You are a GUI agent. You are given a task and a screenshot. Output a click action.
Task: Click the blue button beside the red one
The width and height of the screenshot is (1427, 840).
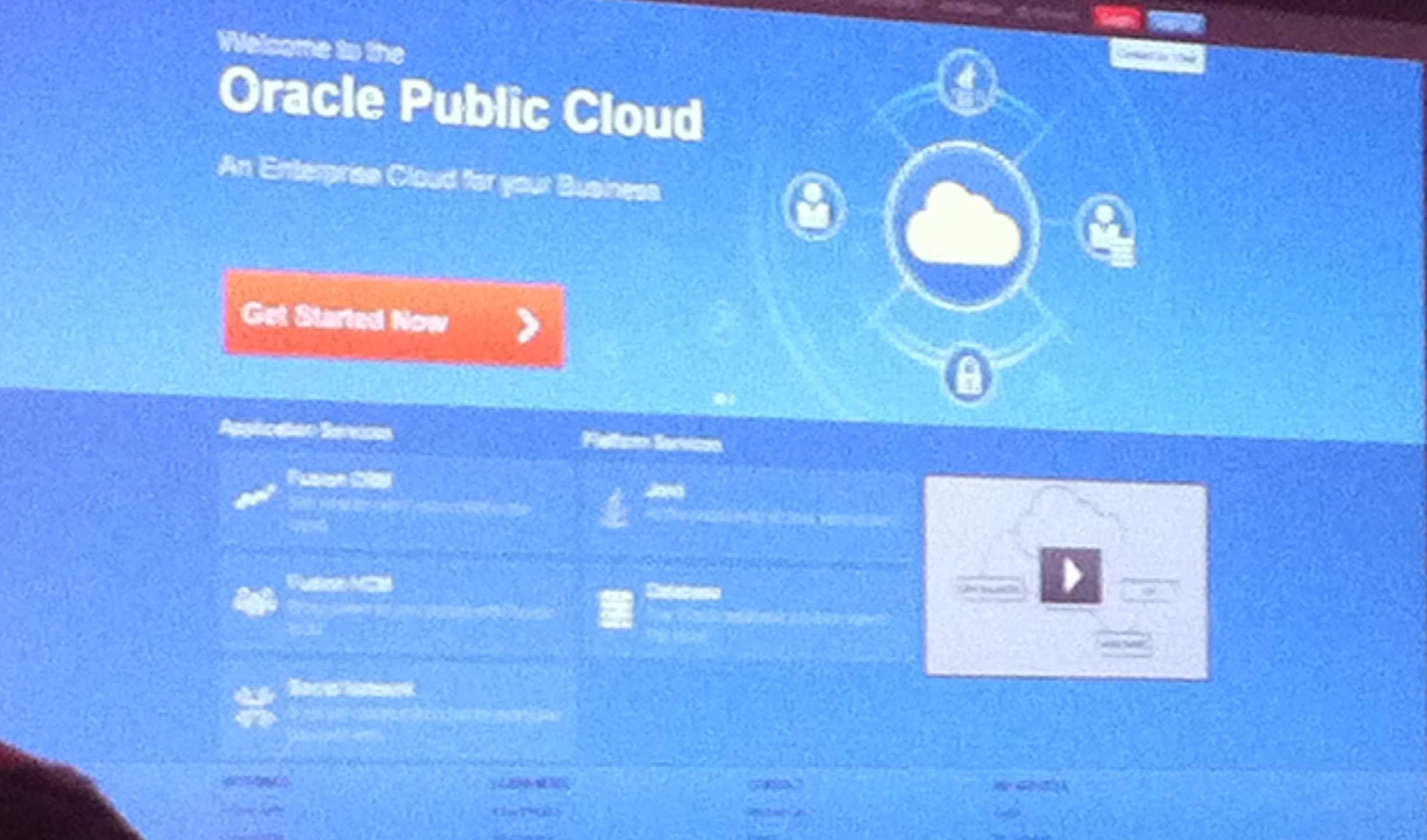coord(1176,23)
